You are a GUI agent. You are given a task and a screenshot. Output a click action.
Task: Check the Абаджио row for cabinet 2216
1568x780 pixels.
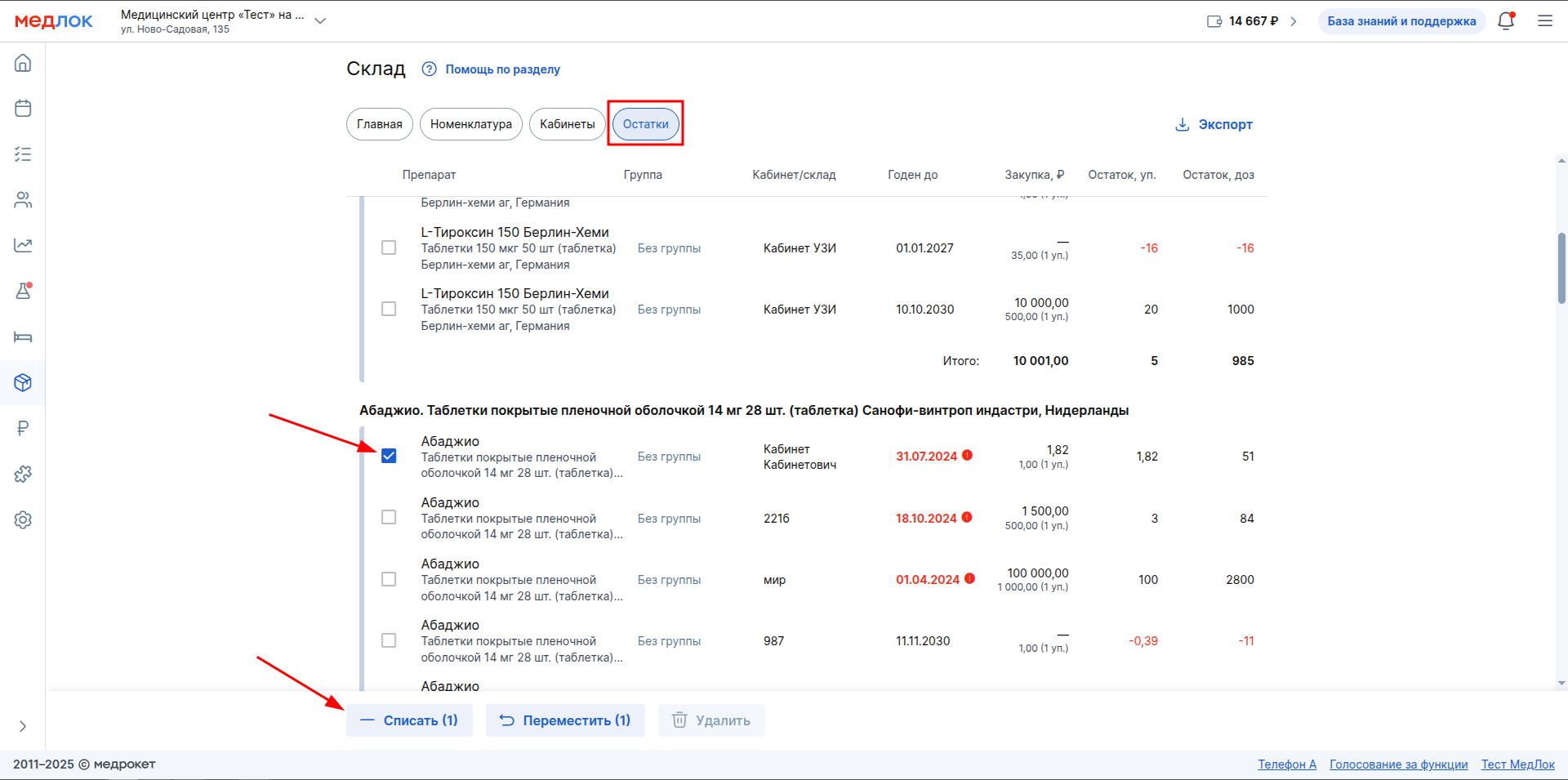pos(389,518)
